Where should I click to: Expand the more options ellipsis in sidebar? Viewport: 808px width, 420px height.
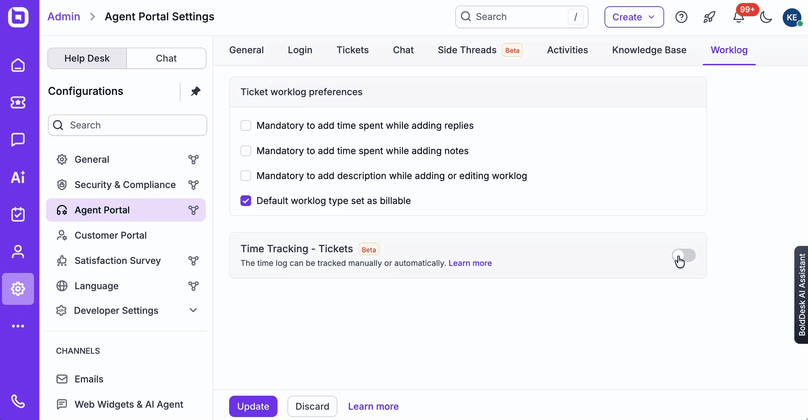point(18,326)
